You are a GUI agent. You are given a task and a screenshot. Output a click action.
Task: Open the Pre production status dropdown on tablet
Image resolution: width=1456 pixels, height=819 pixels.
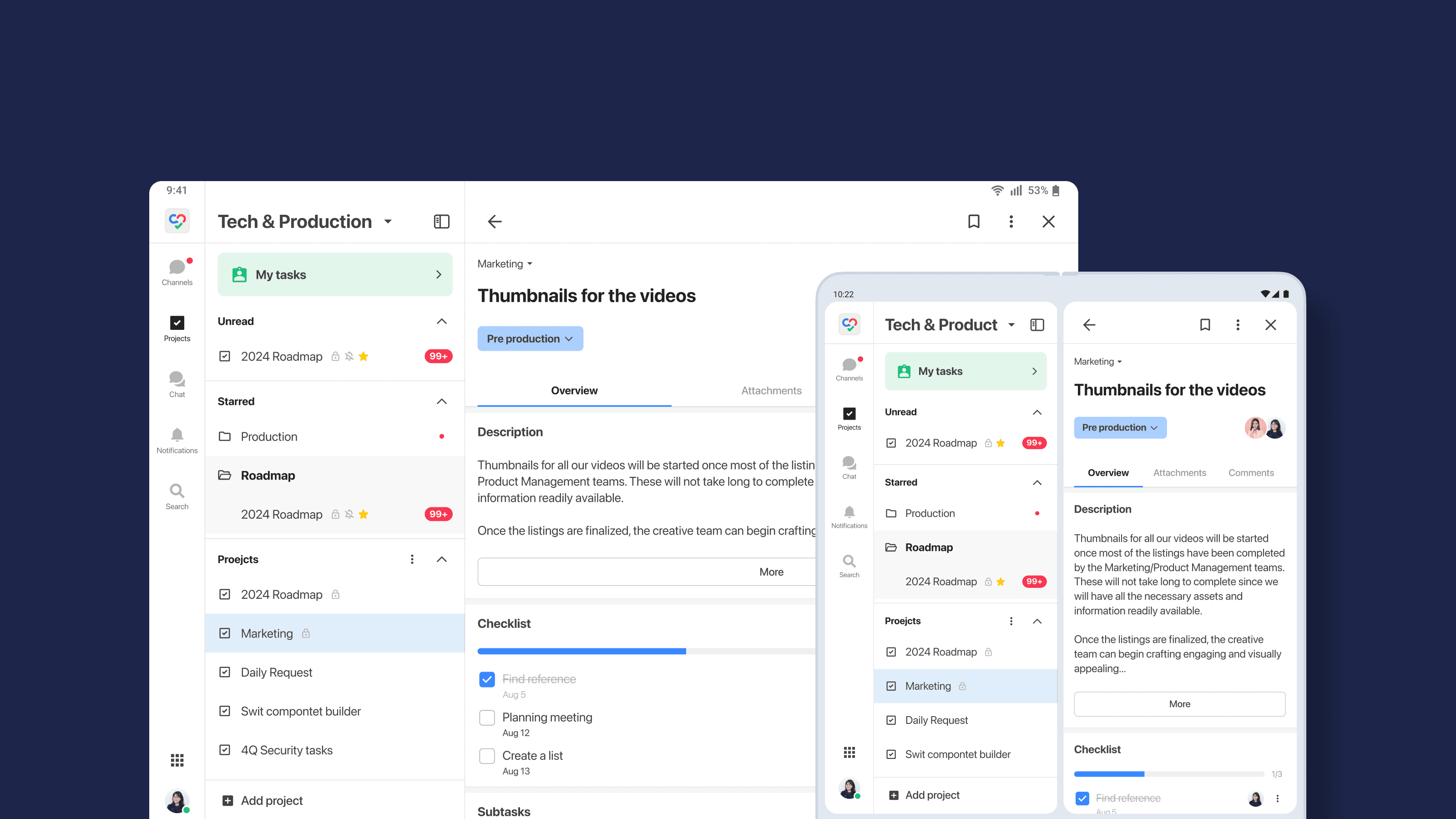[530, 339]
